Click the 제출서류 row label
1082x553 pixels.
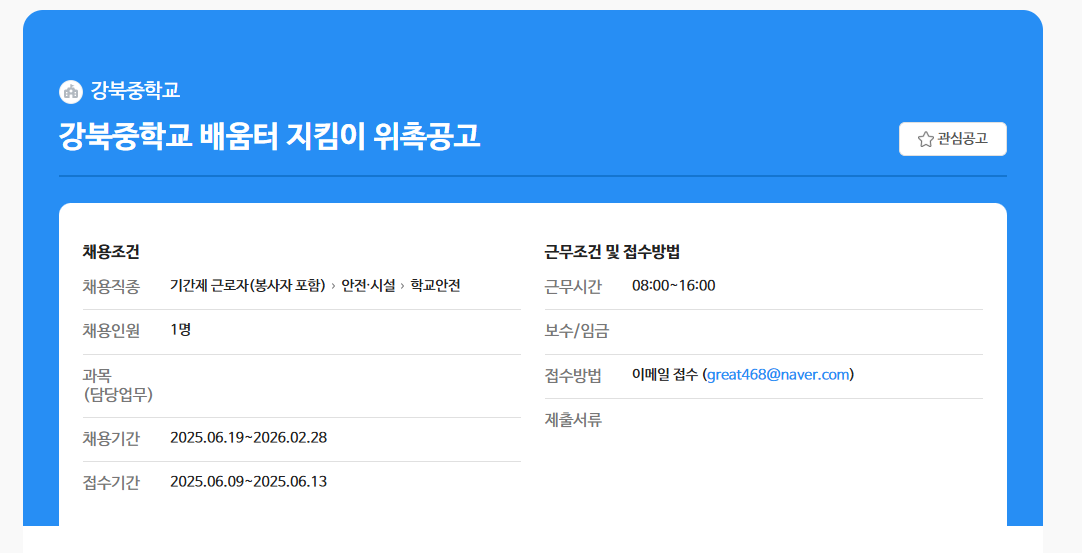[x=573, y=420]
